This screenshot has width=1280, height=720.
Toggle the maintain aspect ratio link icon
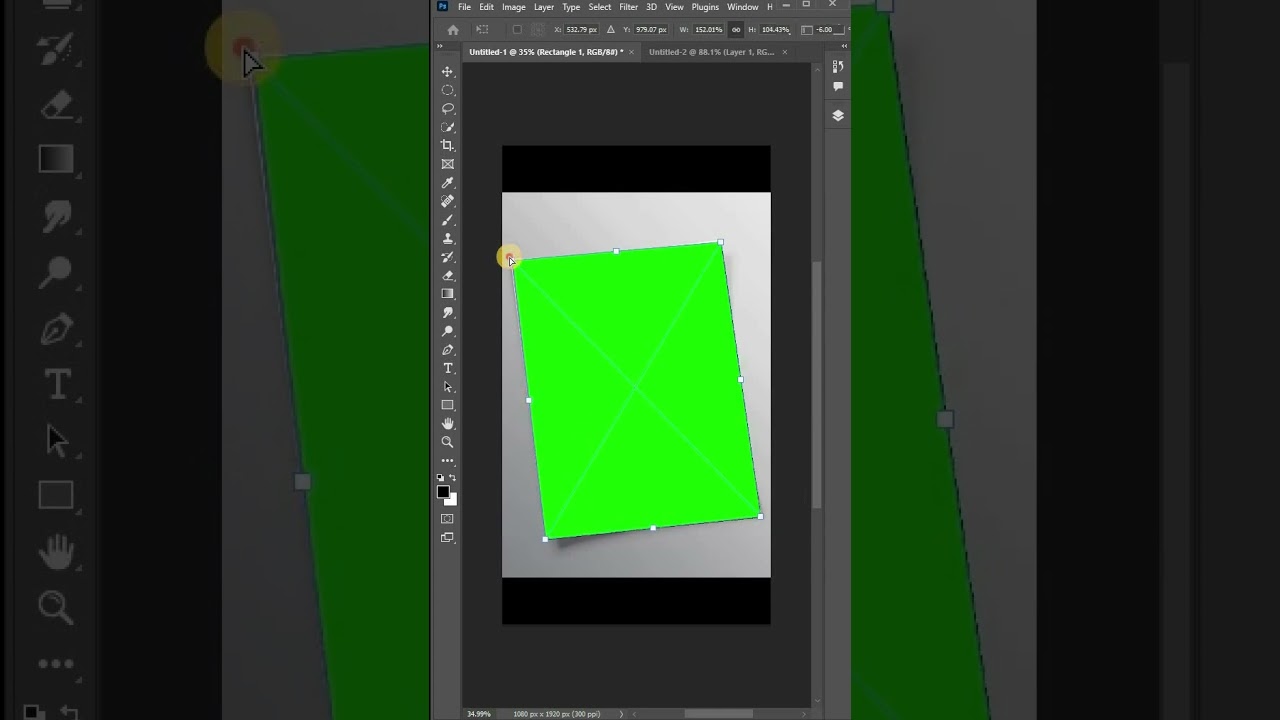737,30
